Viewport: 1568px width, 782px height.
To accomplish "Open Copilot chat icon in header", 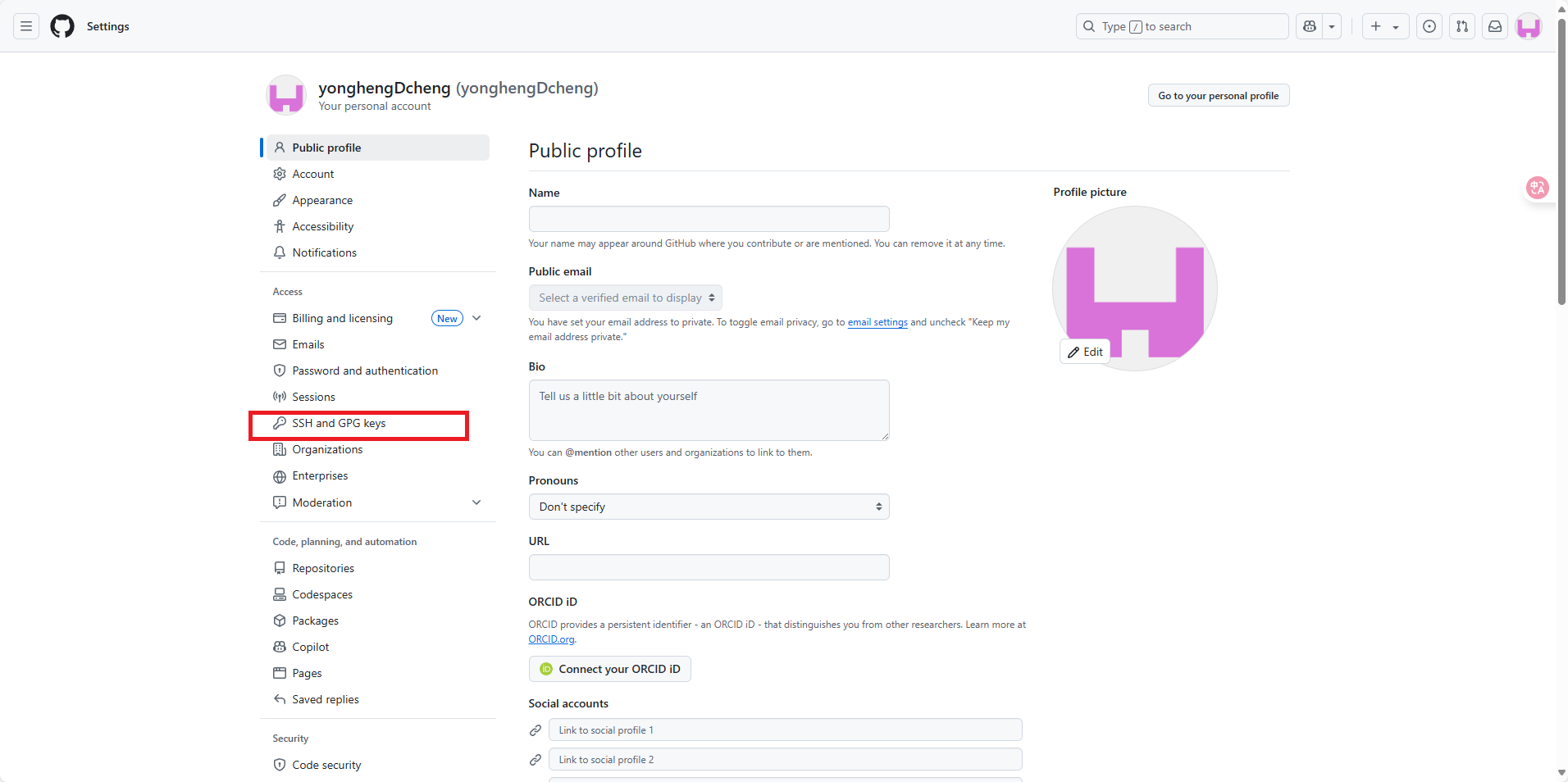I will click(x=1310, y=26).
